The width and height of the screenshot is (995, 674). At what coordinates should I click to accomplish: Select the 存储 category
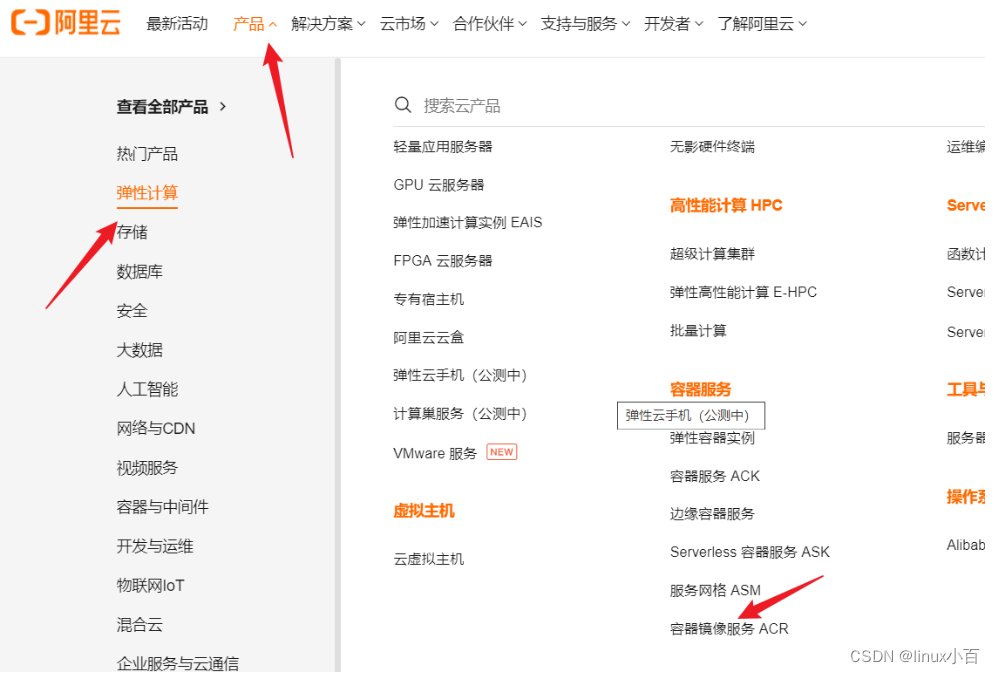pos(132,232)
